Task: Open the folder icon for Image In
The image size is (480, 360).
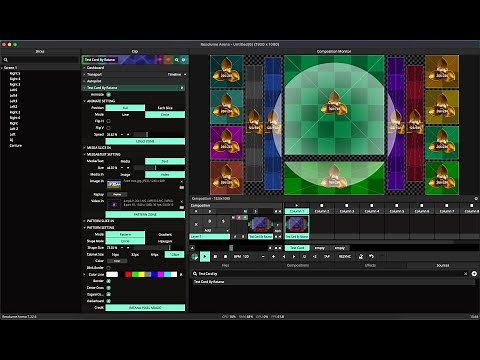Action: pos(182,187)
